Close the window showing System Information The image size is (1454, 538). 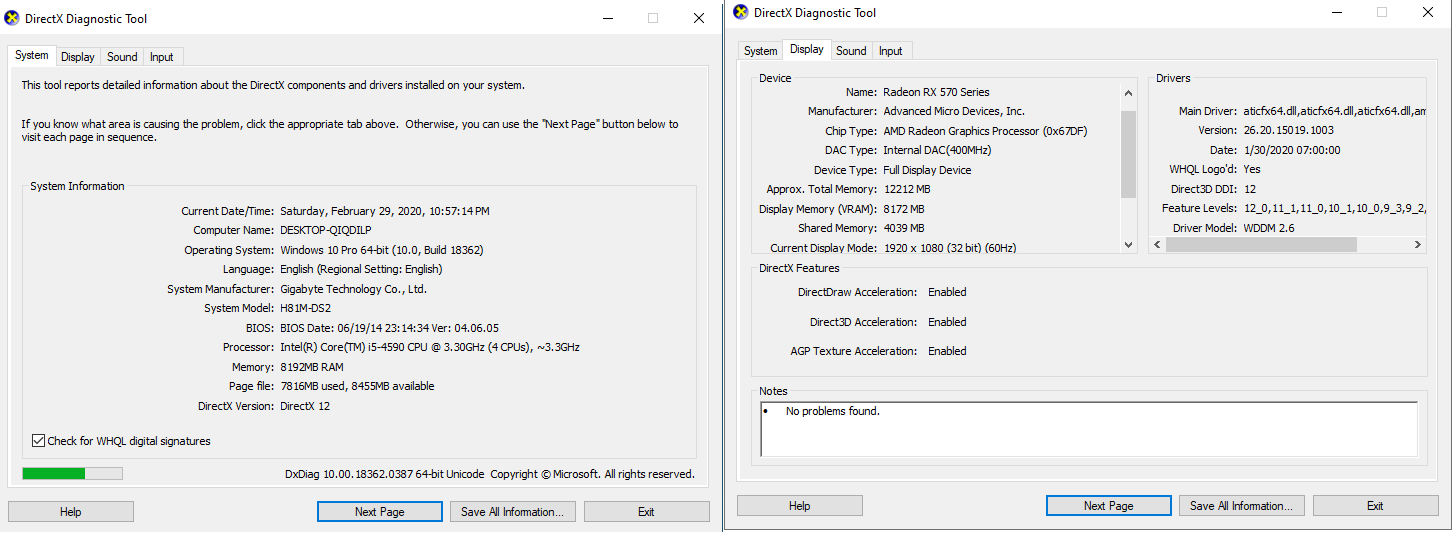click(x=698, y=18)
